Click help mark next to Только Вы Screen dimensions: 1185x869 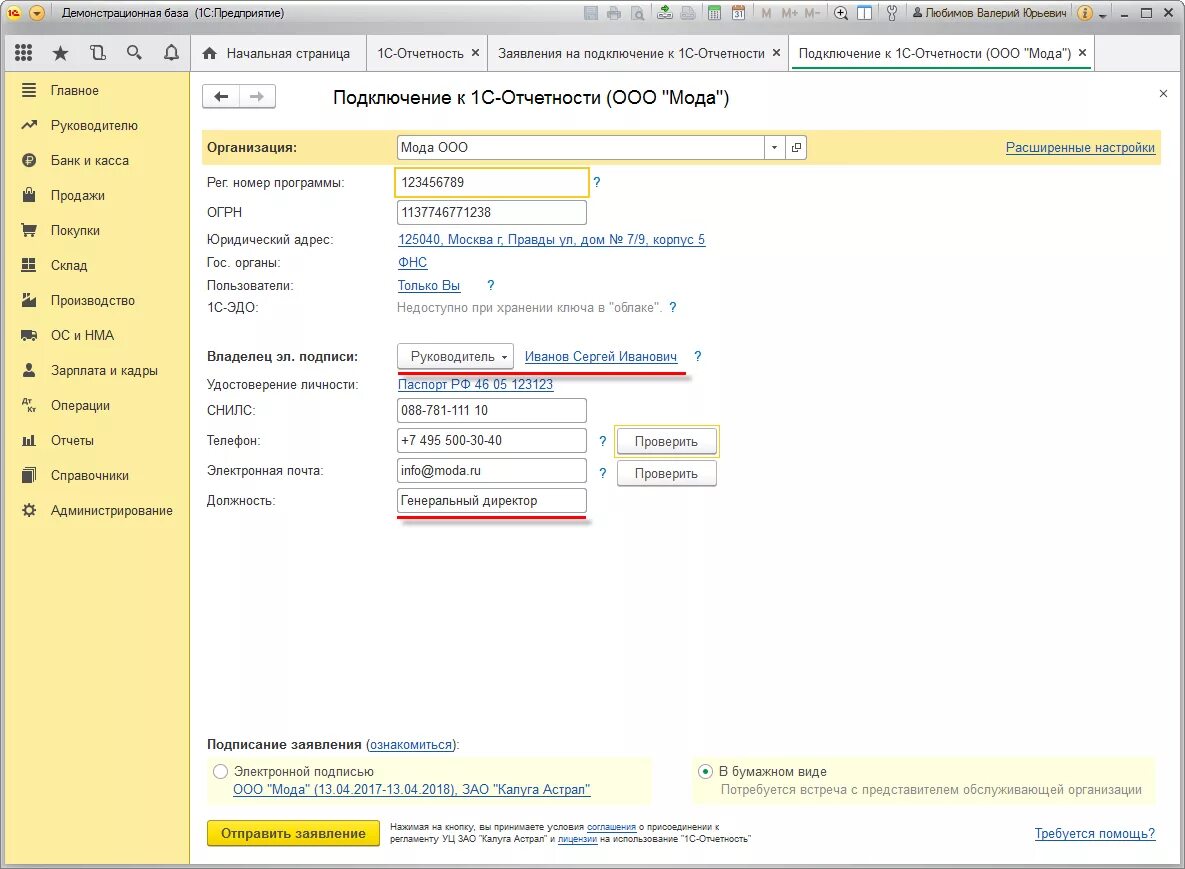pos(491,285)
